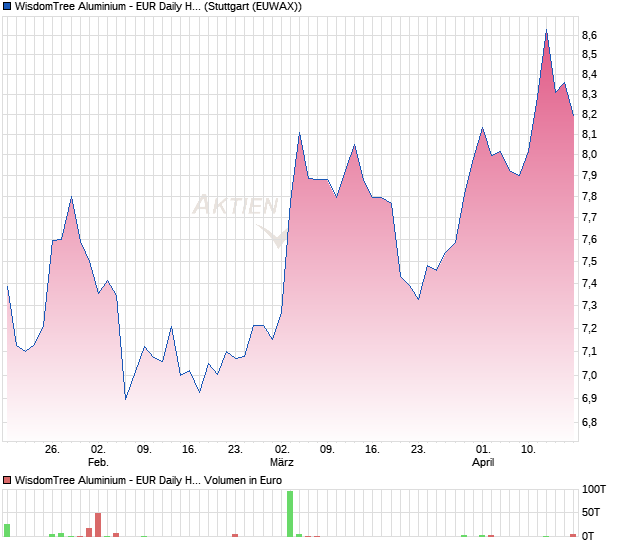Image resolution: width=620 pixels, height=546 pixels.
Task: Click the 7,8 price peak in late January
Action: point(71,197)
